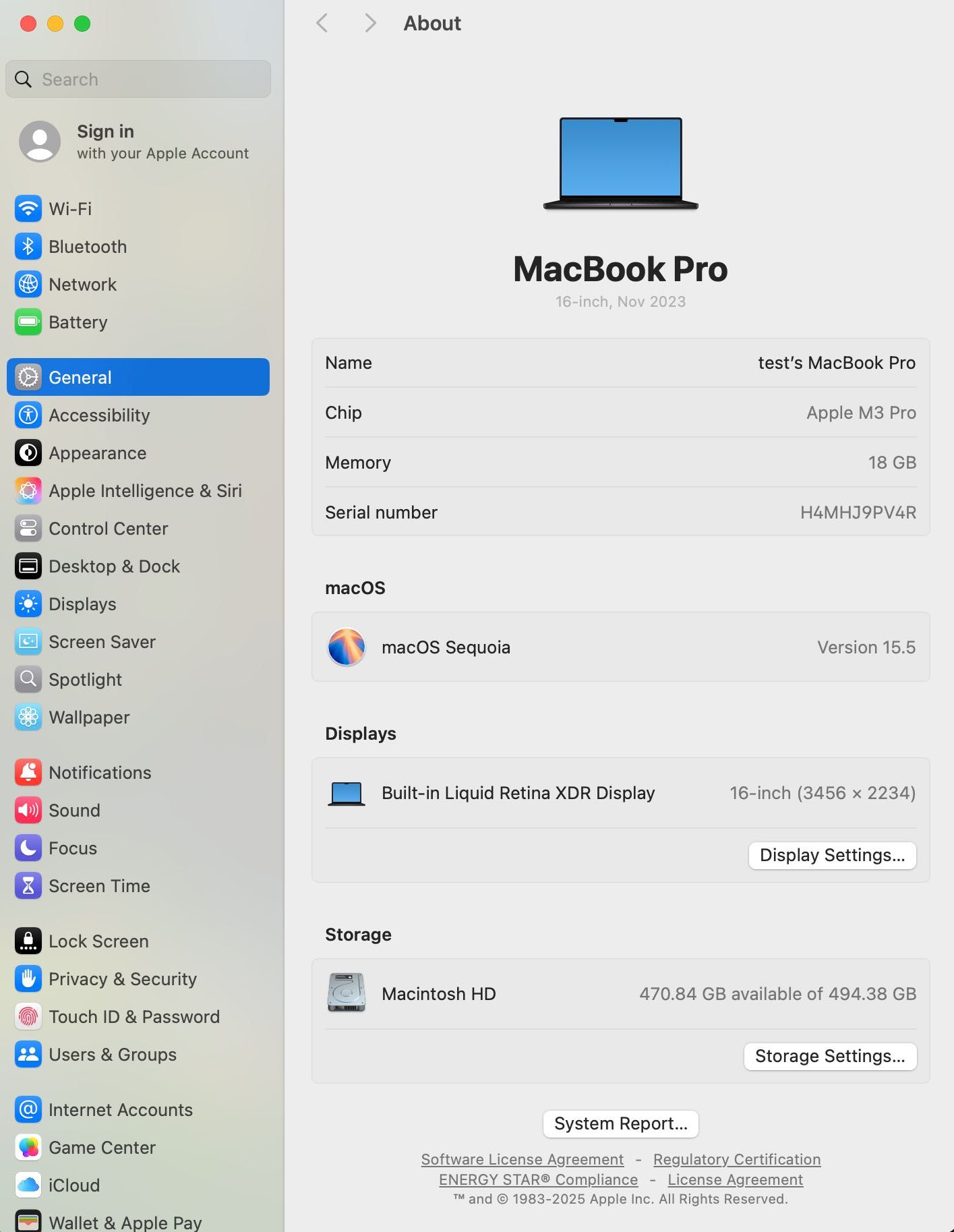Click the memory value 18 GB
This screenshot has width=954, height=1232.
(892, 463)
